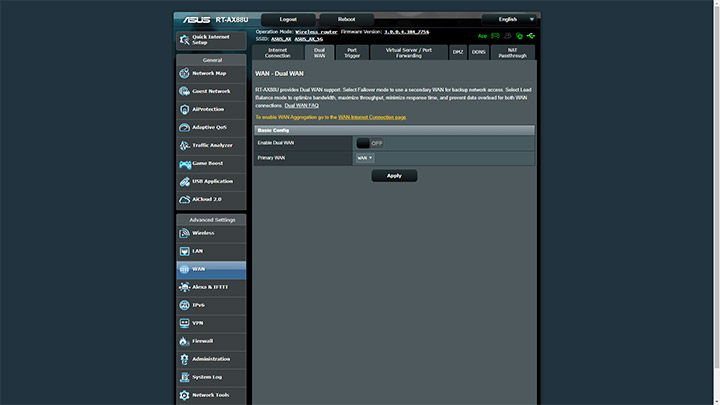Image resolution: width=720 pixels, height=405 pixels.
Task: Switch to Internet Connection tab
Action: pyautogui.click(x=277, y=53)
